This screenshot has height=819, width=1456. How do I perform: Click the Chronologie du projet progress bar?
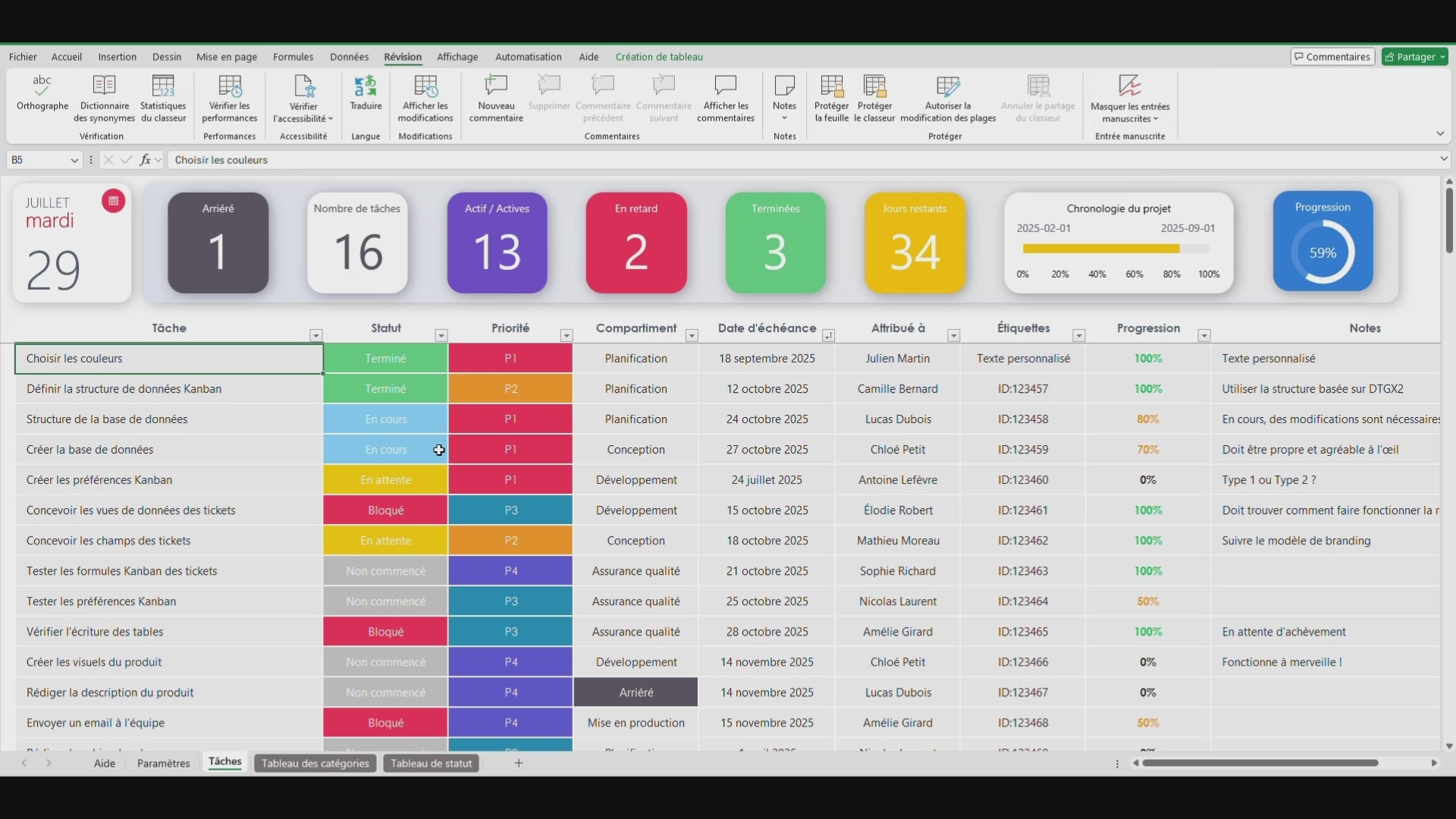pos(1116,249)
